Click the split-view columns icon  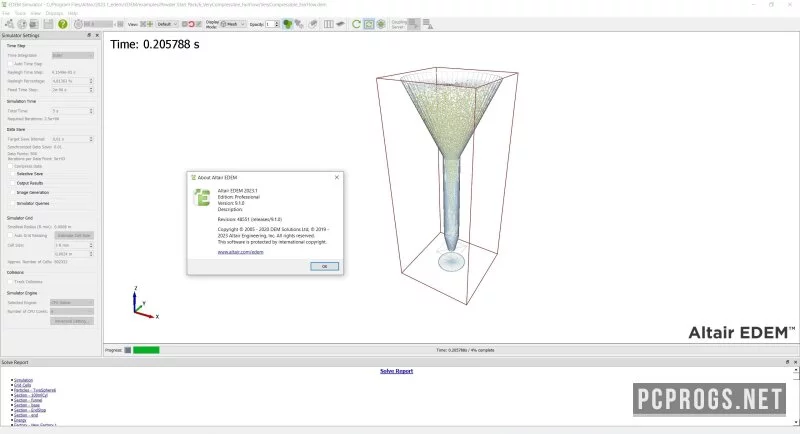pos(329,24)
